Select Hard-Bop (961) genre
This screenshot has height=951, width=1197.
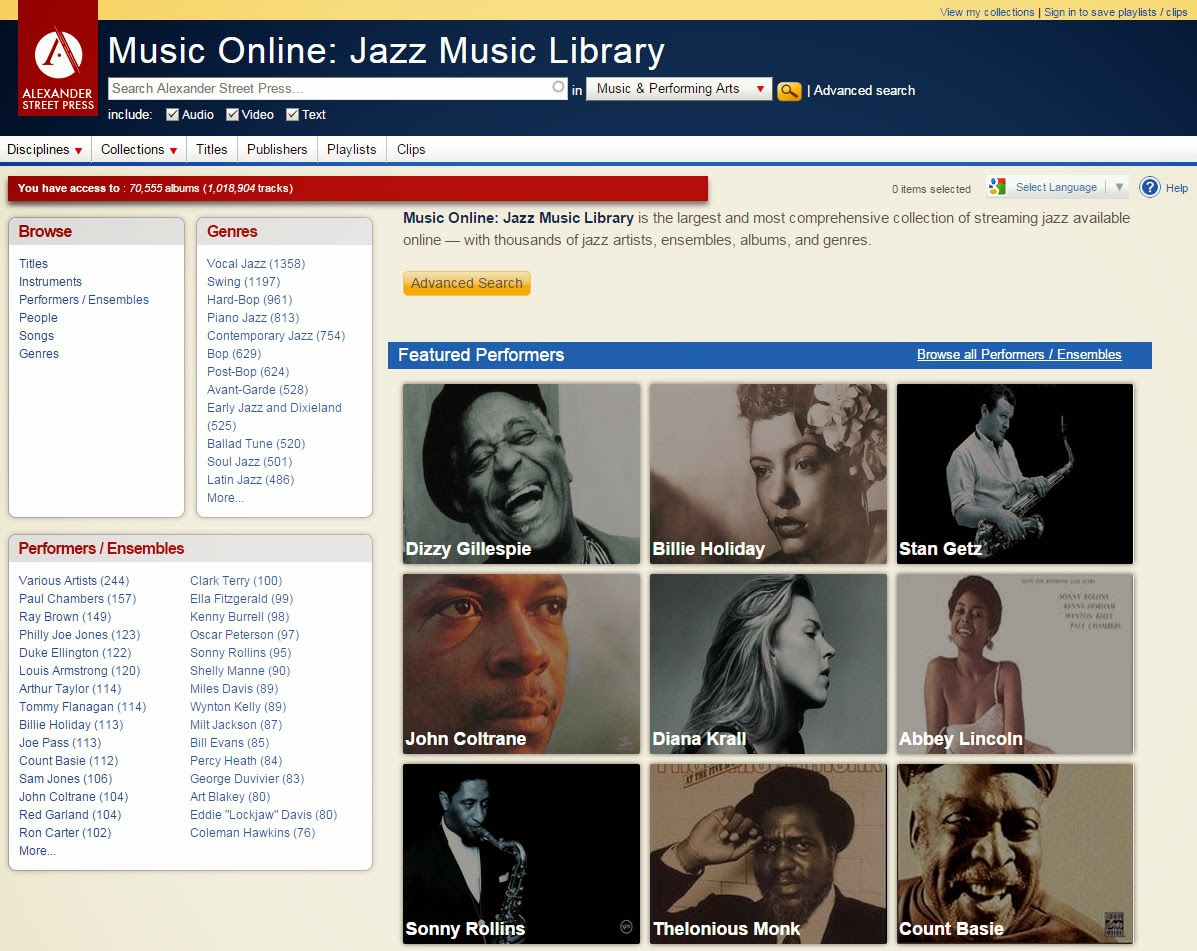pos(250,300)
